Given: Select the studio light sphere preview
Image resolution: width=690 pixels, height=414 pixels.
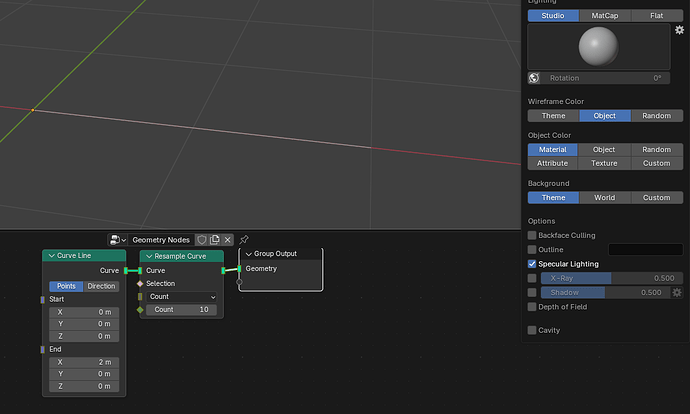Looking at the screenshot, I should [x=598, y=46].
